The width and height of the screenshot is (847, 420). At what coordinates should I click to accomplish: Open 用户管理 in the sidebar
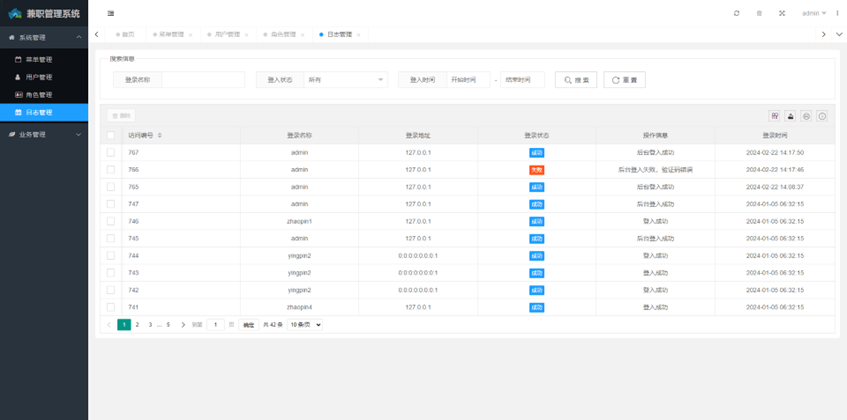click(44, 77)
